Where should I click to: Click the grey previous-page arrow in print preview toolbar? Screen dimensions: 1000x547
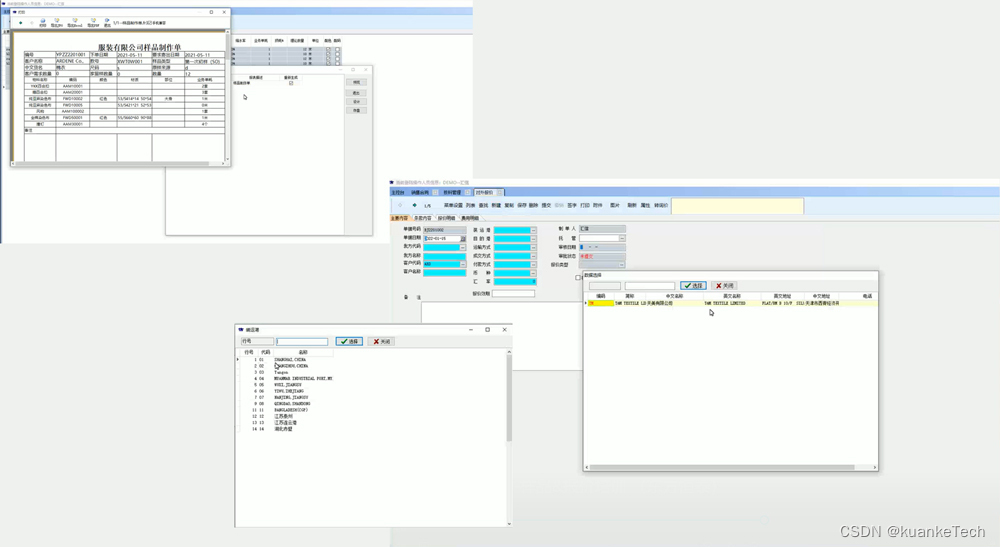32,23
